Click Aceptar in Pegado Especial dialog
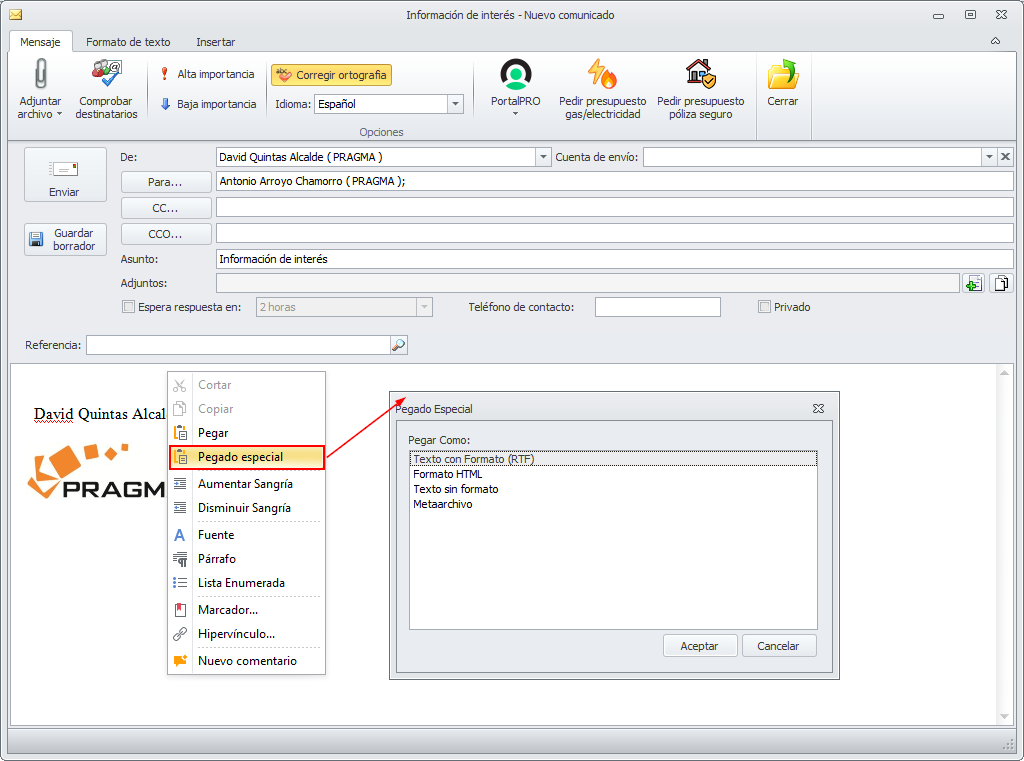 tap(699, 646)
